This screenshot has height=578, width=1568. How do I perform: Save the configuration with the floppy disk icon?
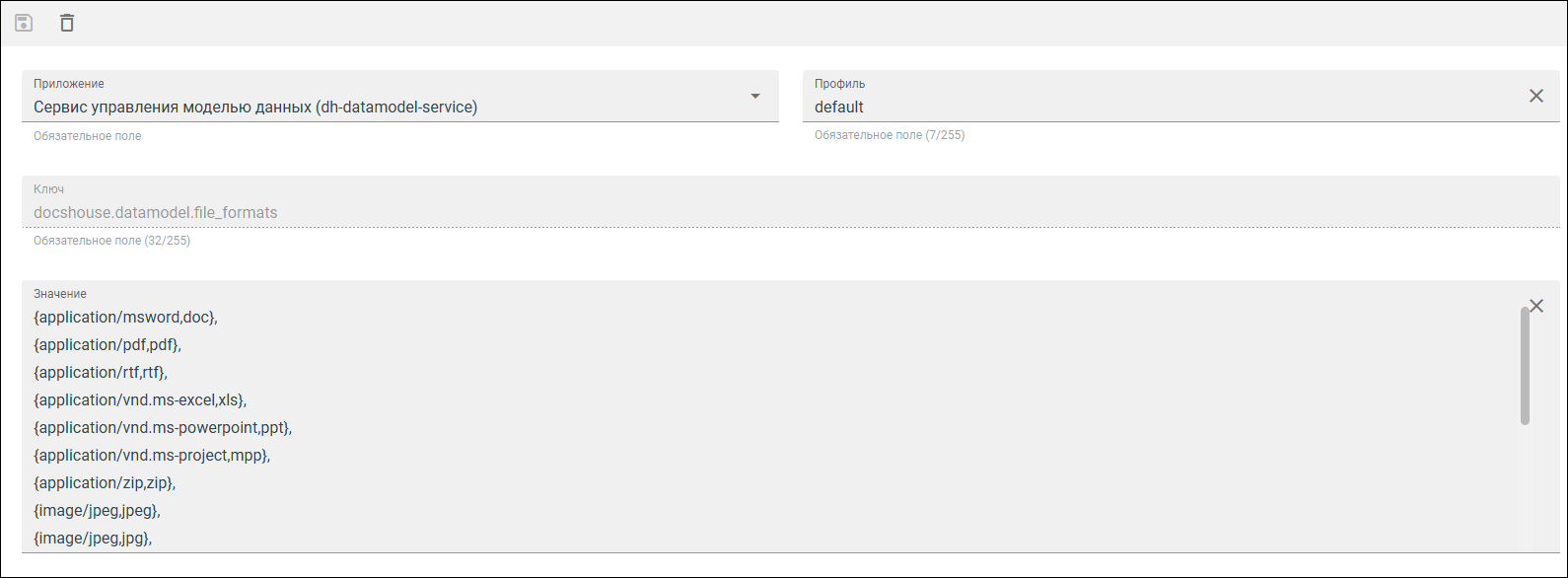(x=24, y=23)
